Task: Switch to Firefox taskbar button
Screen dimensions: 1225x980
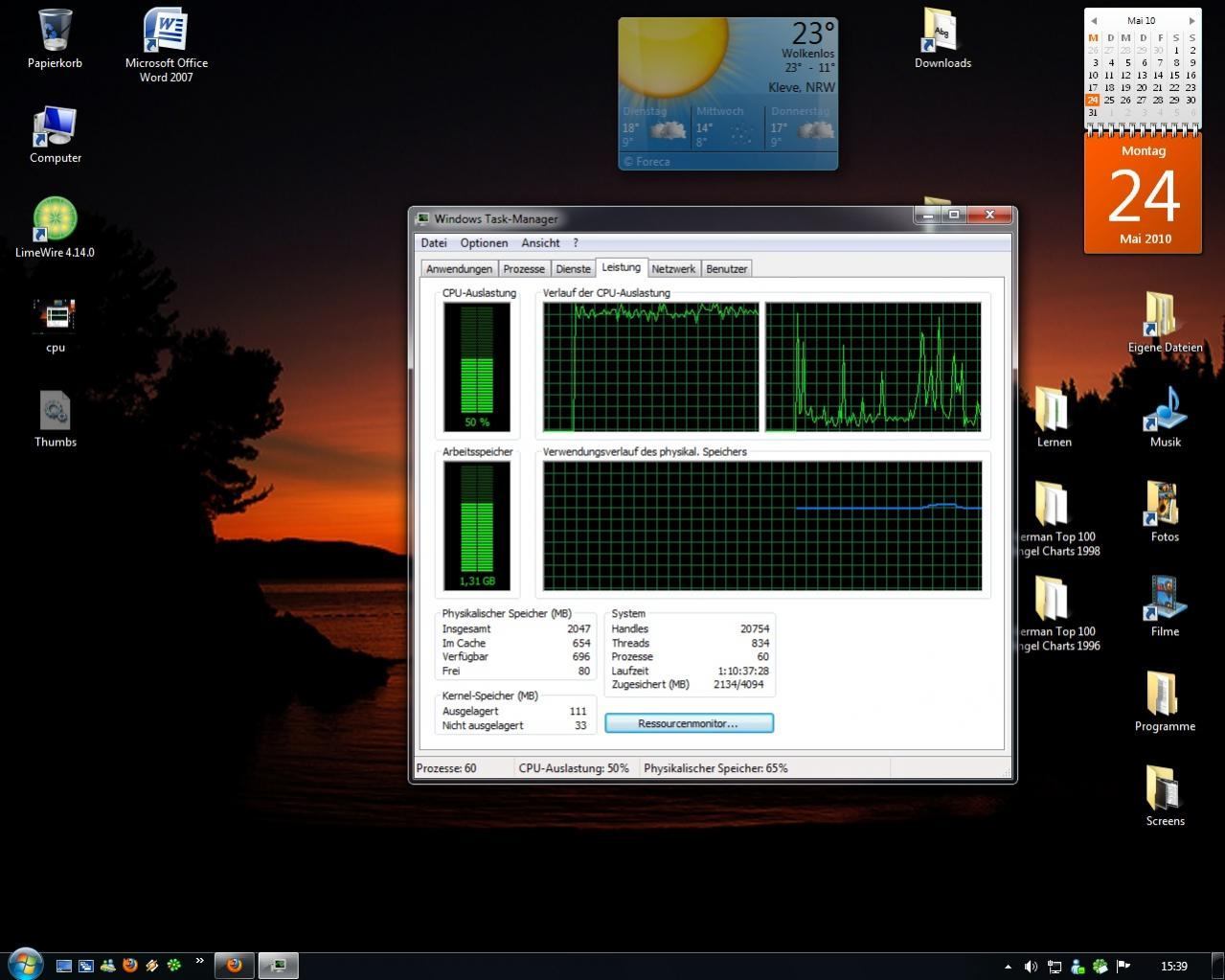Action: (234, 966)
